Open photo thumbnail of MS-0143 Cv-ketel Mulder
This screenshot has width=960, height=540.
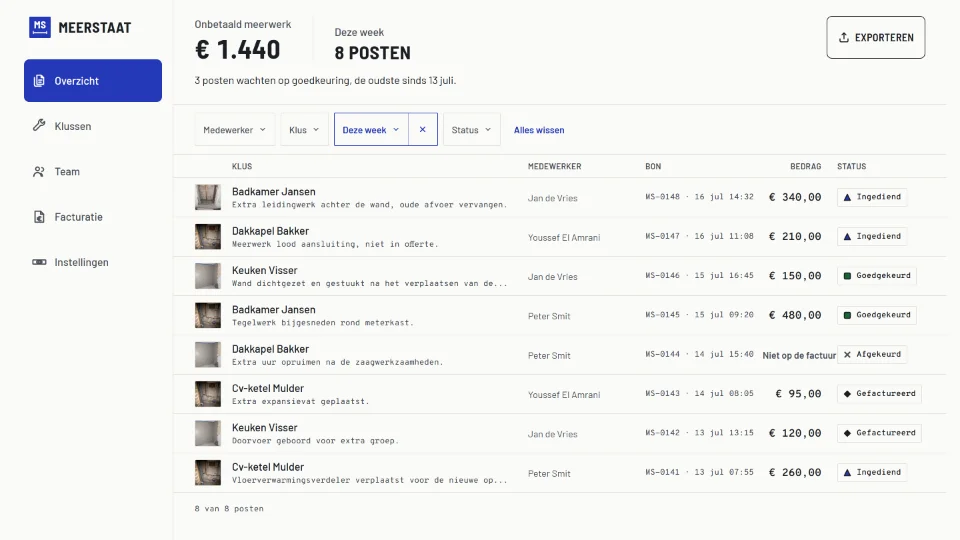coord(208,394)
